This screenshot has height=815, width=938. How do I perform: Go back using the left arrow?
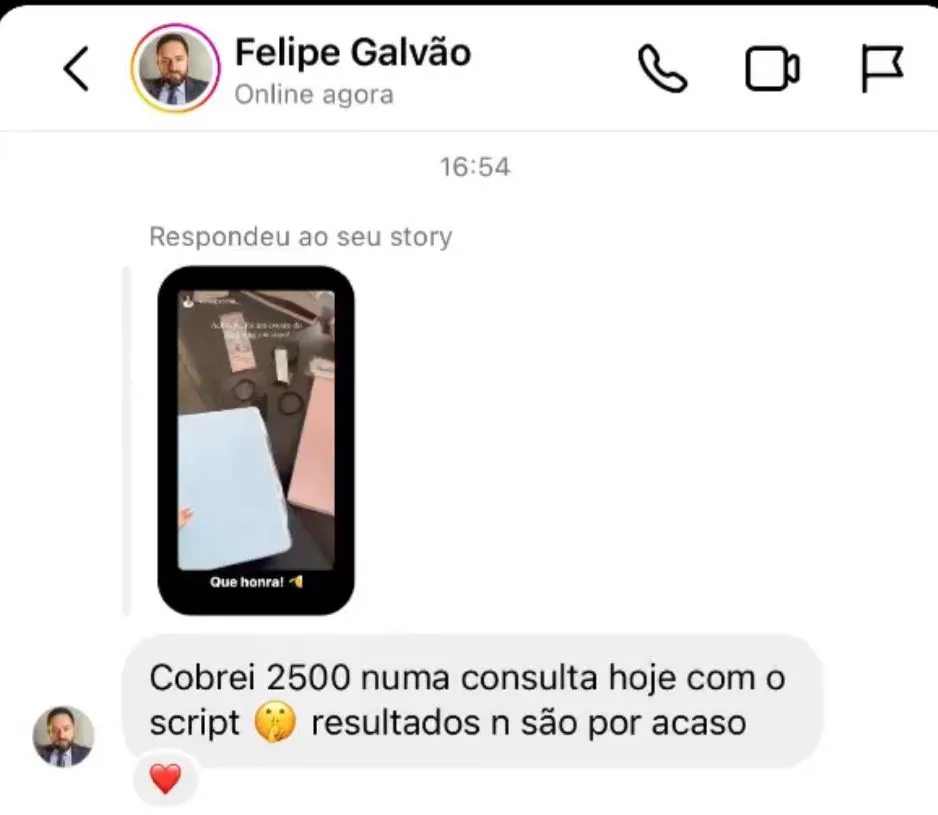[x=76, y=68]
